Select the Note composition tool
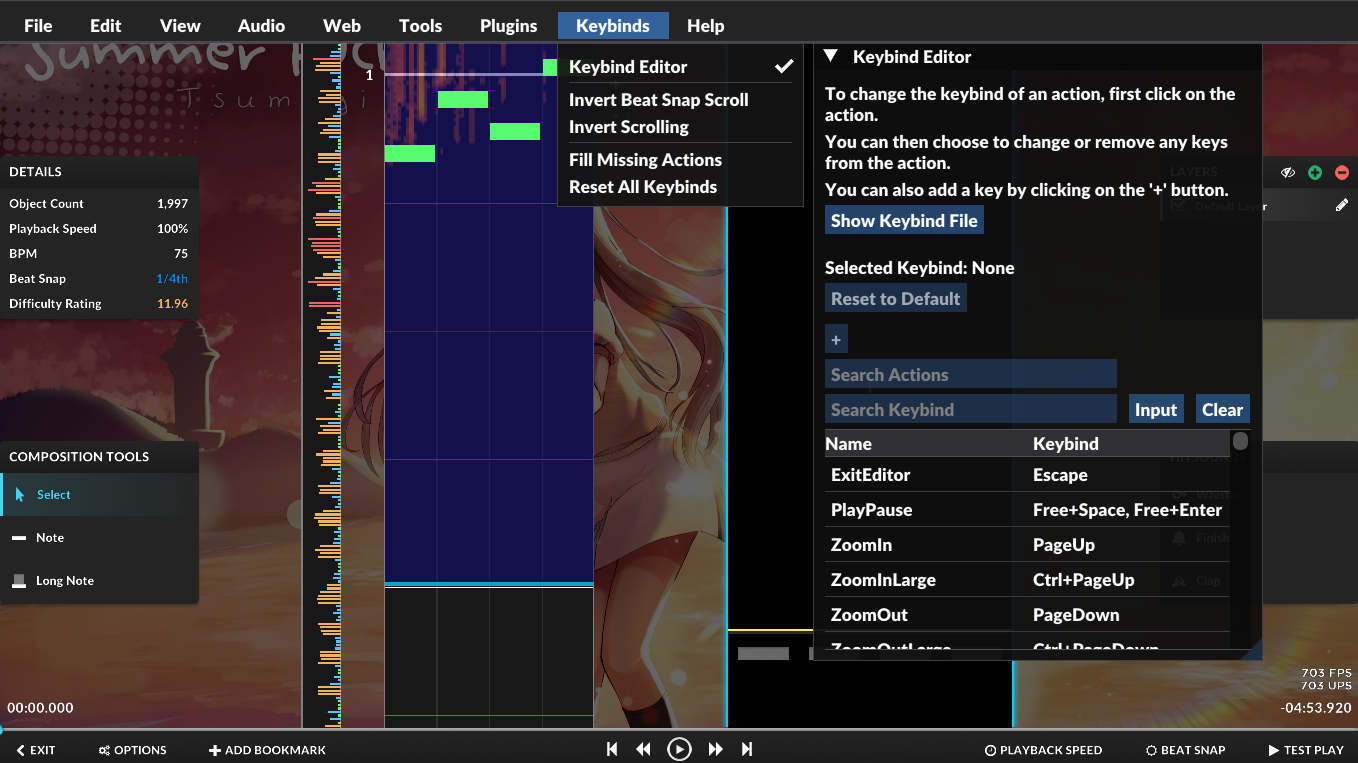 click(x=50, y=538)
